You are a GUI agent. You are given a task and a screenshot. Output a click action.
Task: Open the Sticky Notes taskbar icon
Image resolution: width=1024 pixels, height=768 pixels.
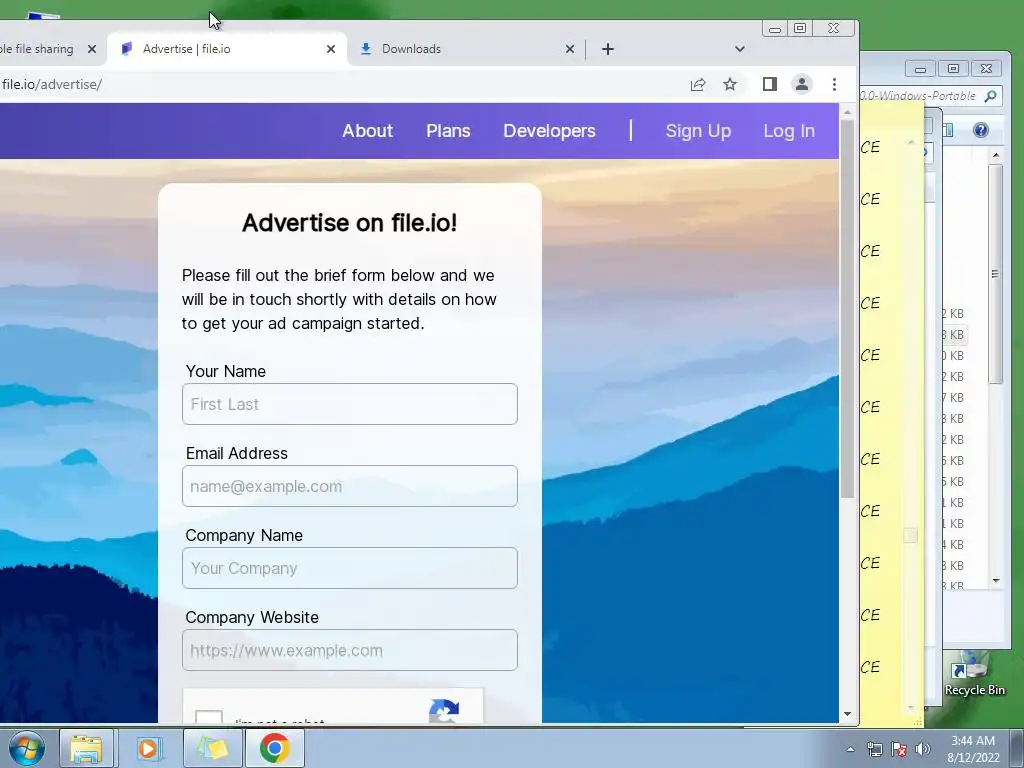pos(213,748)
